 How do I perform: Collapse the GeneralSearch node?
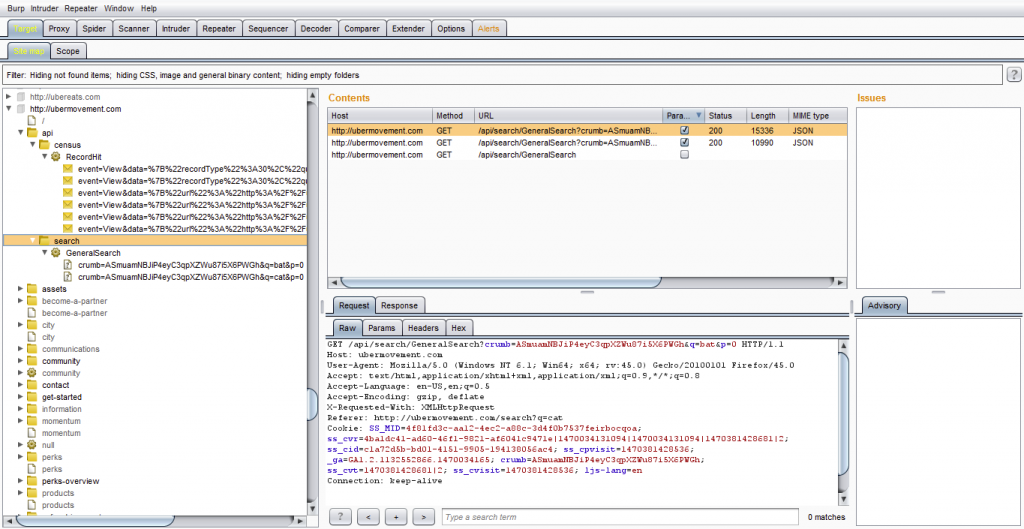coord(44,253)
